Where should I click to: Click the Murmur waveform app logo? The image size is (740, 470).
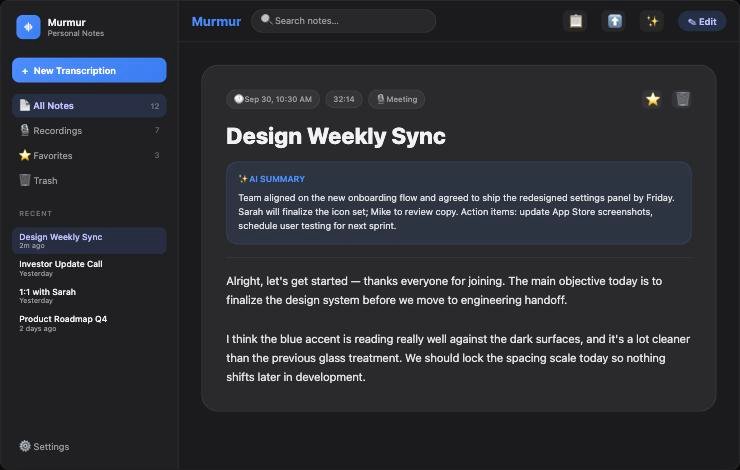28,27
